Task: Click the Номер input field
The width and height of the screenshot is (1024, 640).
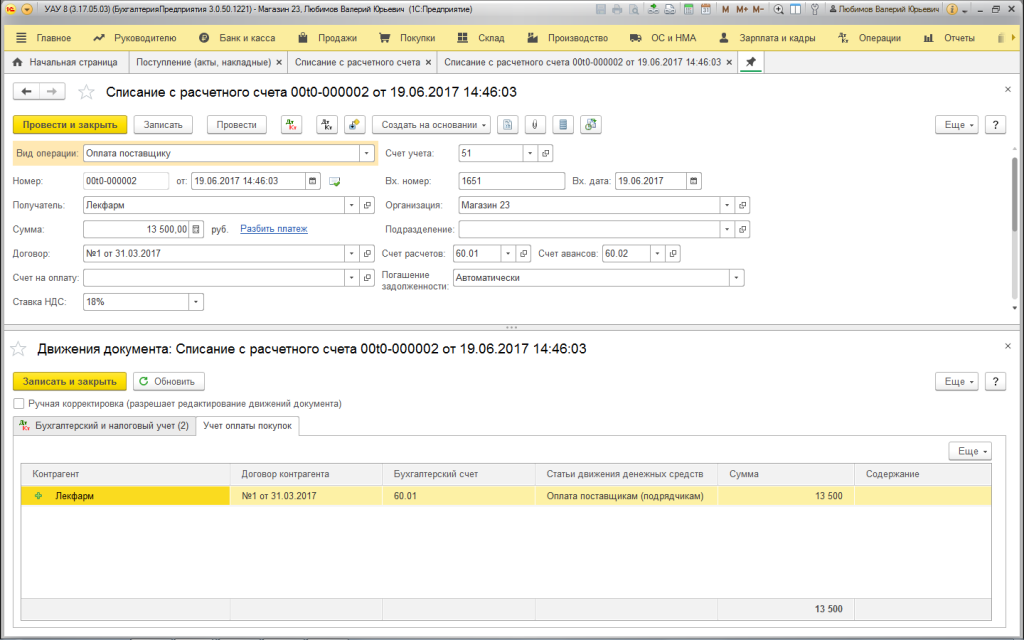Action: [x=126, y=181]
